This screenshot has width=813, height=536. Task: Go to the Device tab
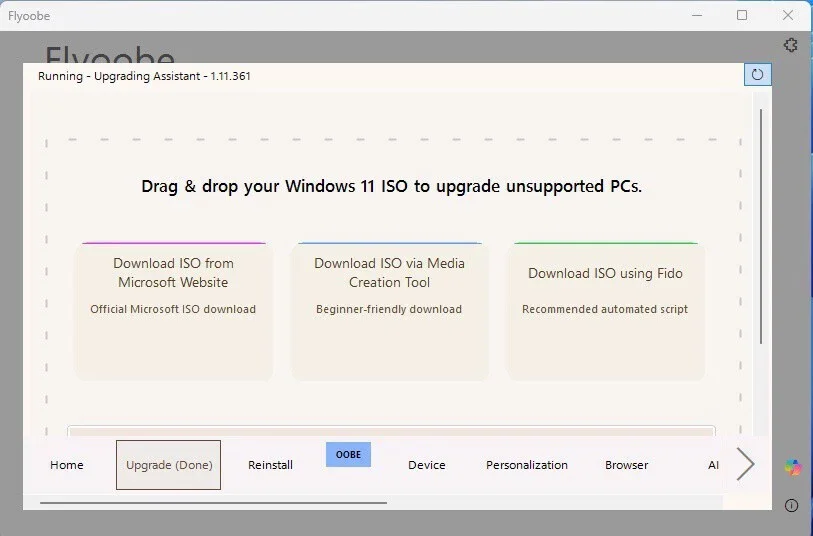click(x=427, y=465)
